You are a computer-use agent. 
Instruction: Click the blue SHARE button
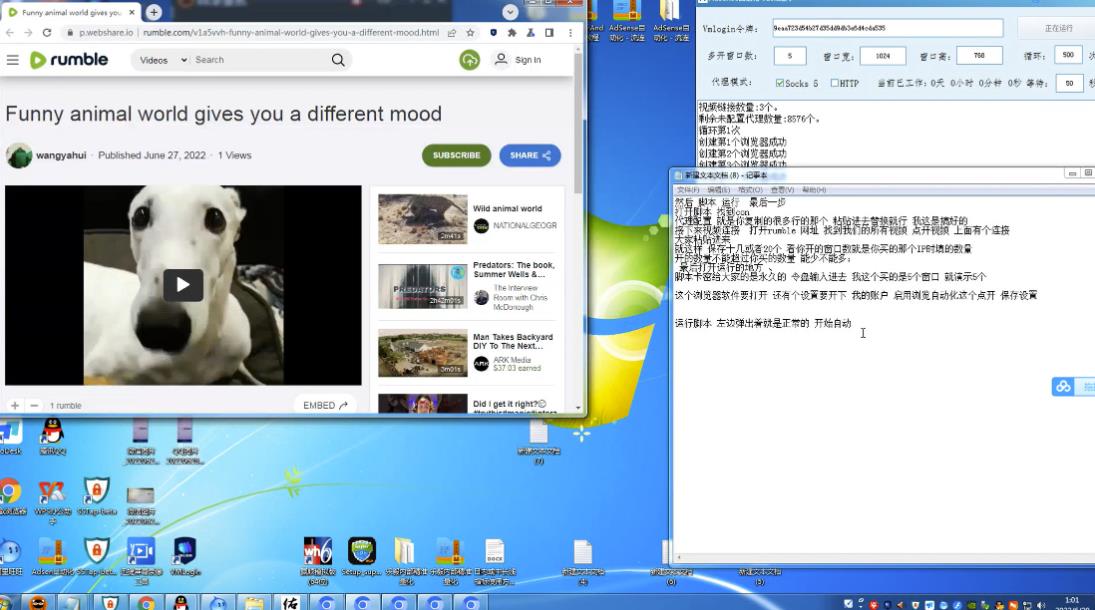[530, 155]
